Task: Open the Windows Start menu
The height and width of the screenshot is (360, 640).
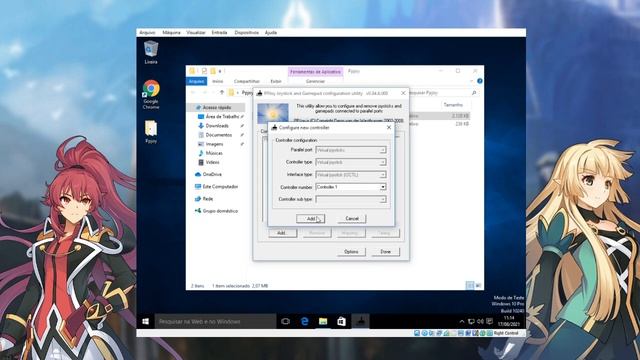Action: [x=146, y=322]
